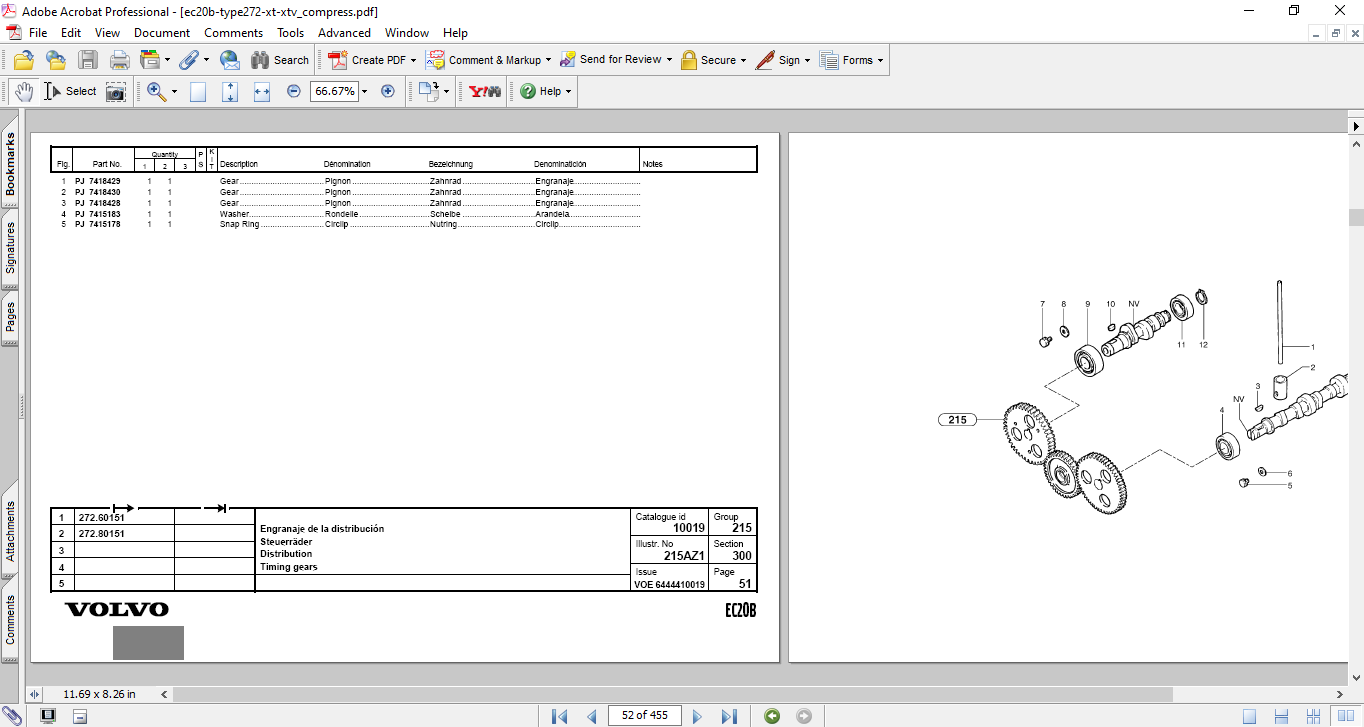Click the Fit Width icon
This screenshot has height=727, width=1364.
click(262, 91)
